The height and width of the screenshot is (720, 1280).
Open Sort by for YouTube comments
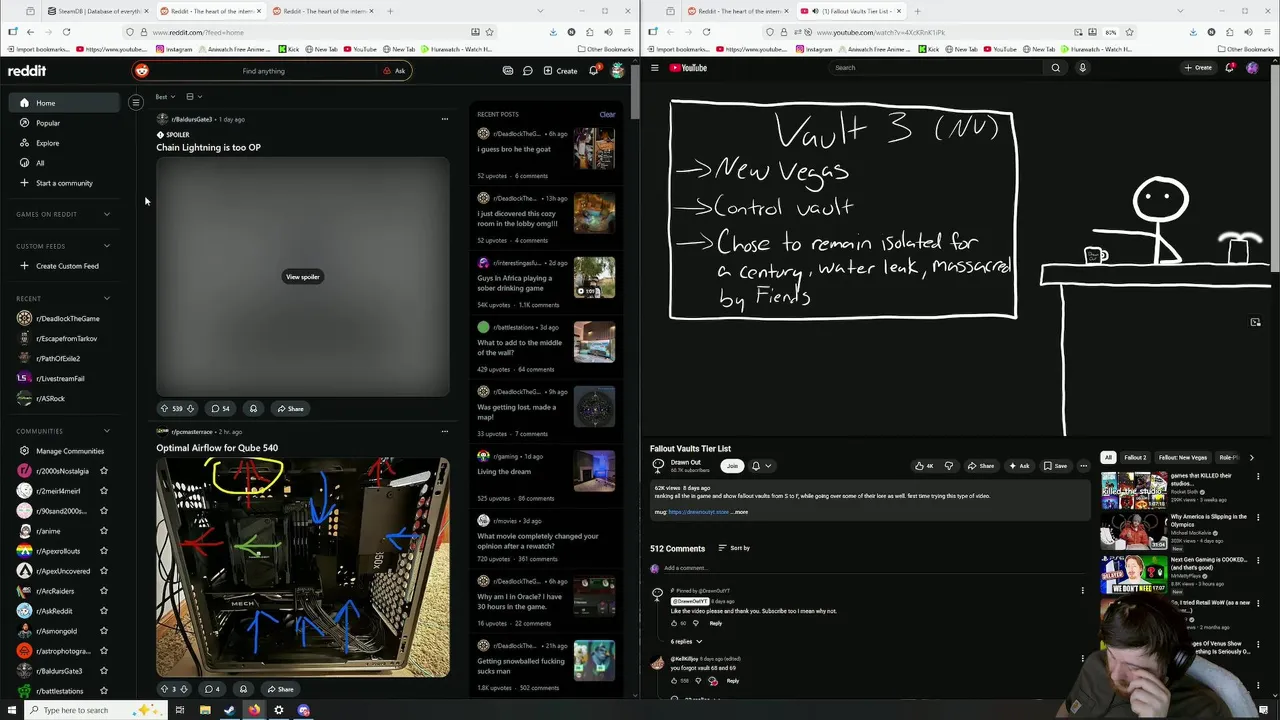point(734,548)
